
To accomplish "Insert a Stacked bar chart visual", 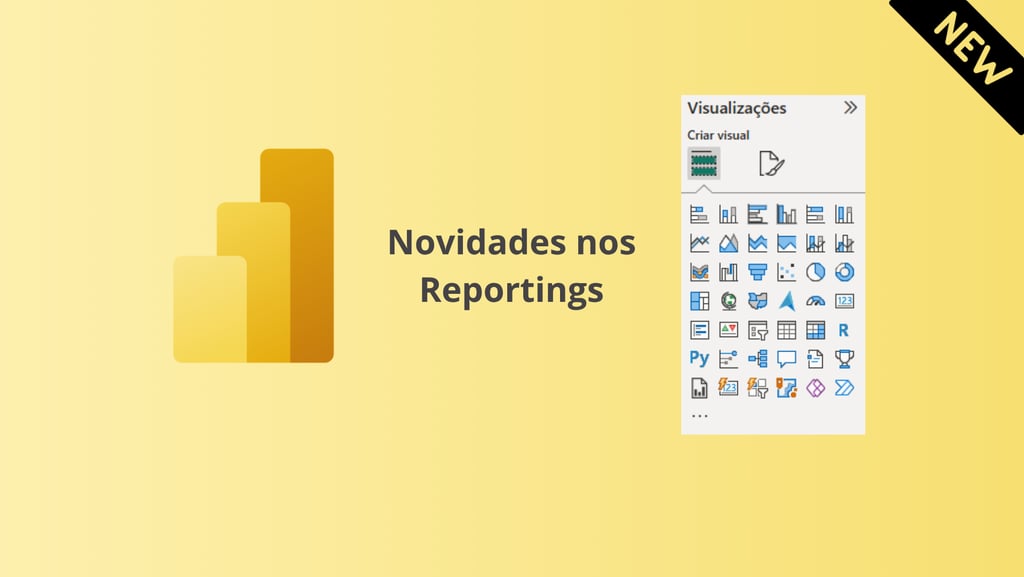I will click(699, 214).
